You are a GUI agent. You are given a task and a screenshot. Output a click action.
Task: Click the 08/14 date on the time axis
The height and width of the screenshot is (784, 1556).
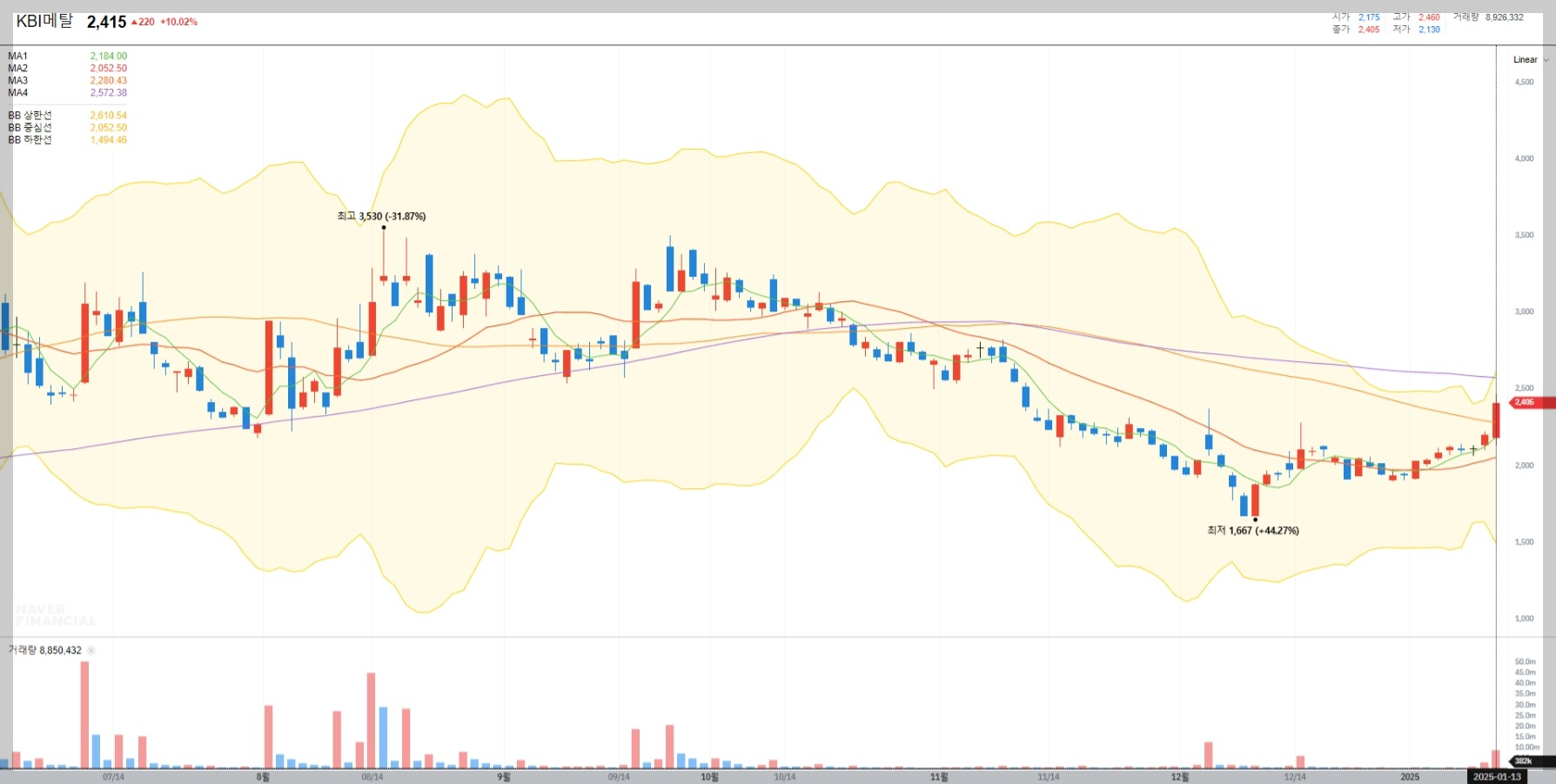point(372,776)
